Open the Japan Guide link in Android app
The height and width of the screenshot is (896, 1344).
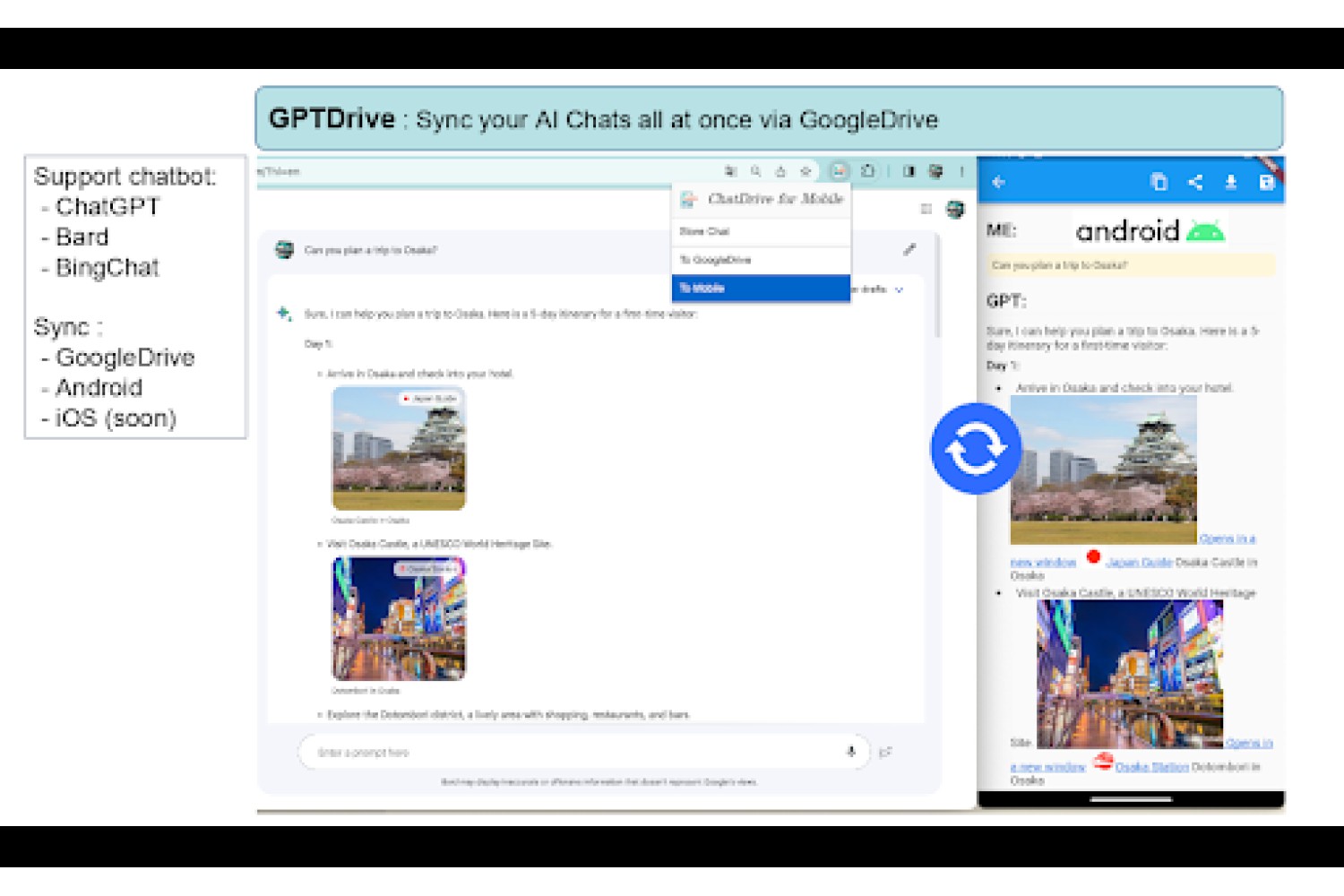point(1139,563)
